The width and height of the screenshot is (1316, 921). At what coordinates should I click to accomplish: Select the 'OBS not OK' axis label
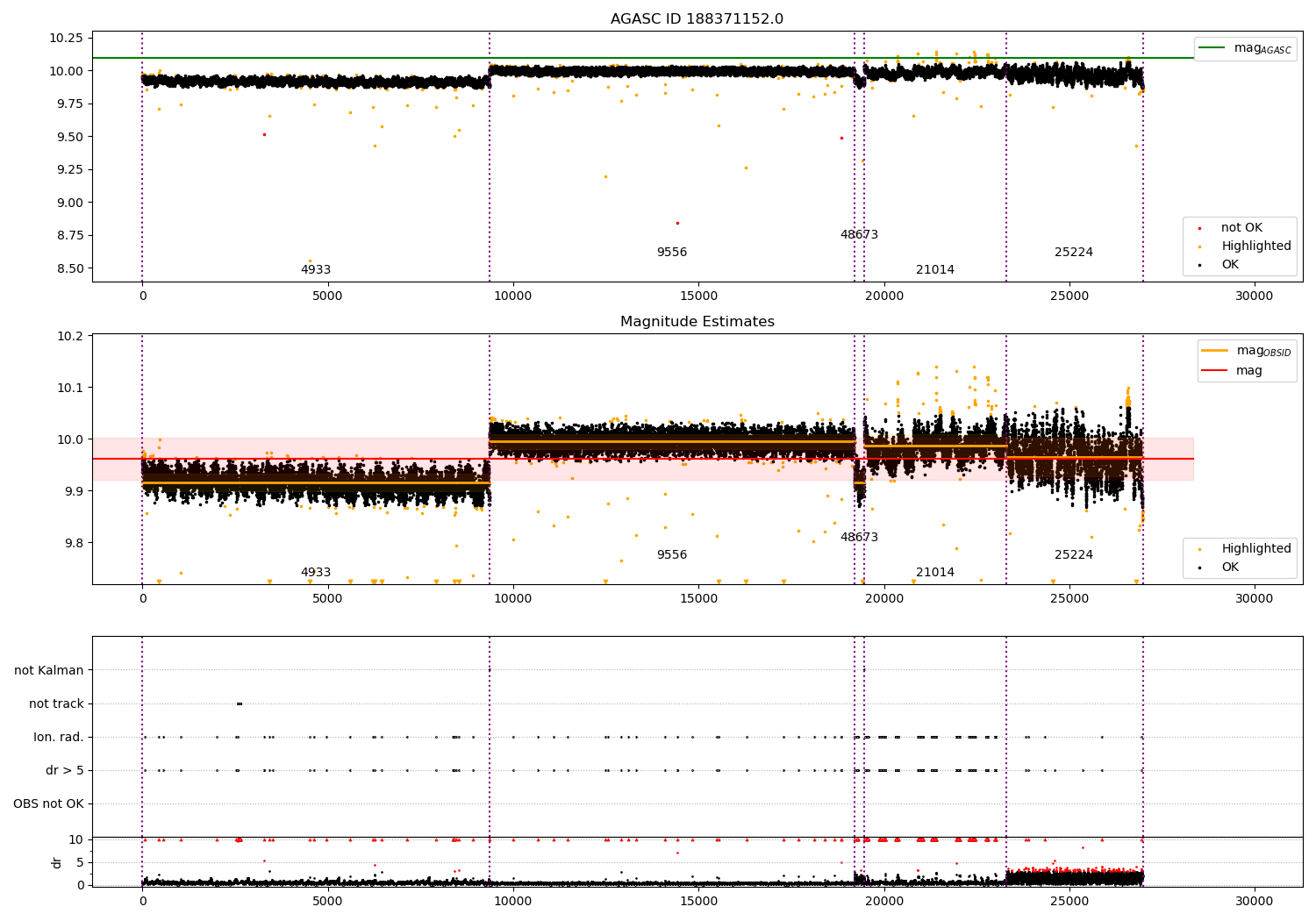tap(48, 804)
